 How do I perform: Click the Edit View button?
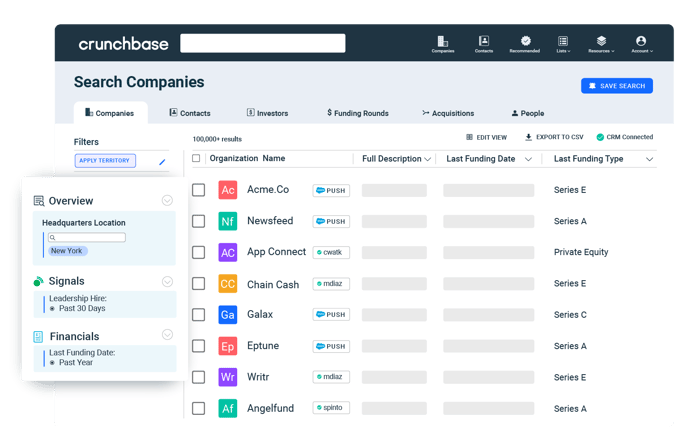click(x=486, y=137)
